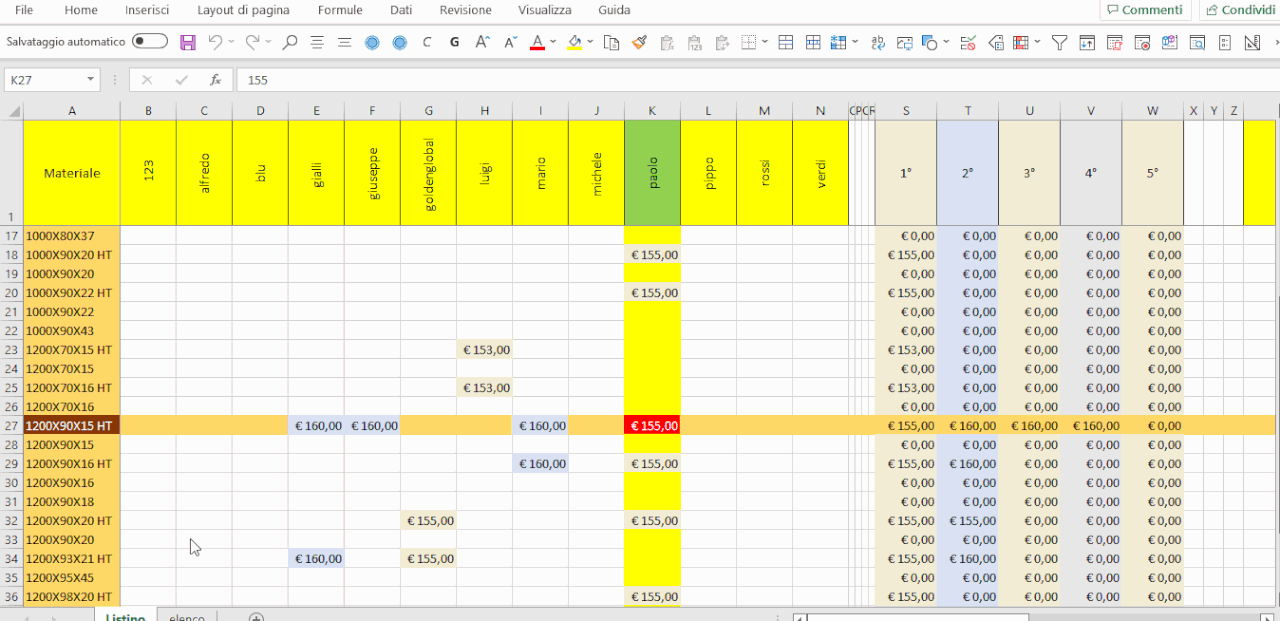Open the magnifier search tool
Screen dimensions: 1280x621
pyautogui.click(x=290, y=42)
